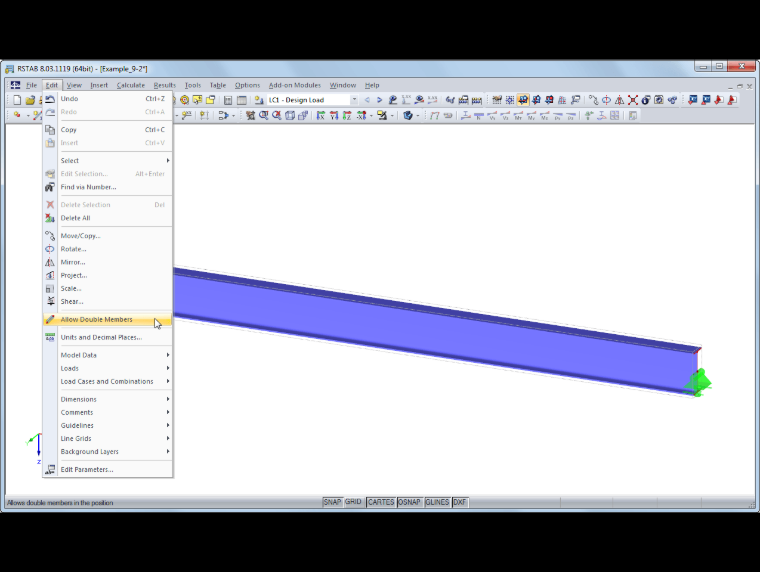Click the Move/Copy icon in the top toolbar

(x=593, y=100)
